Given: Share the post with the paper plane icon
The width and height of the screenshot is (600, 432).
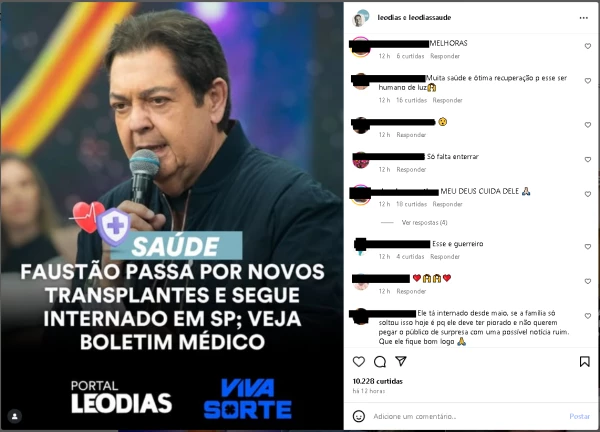Looking at the screenshot, I should point(401,361).
